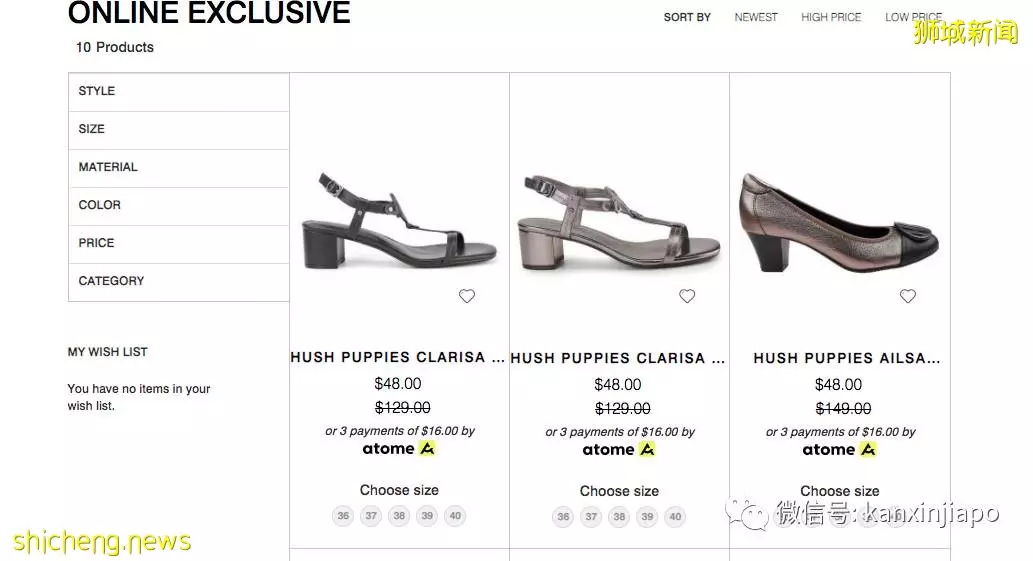1033x561 pixels.
Task: Open the Hush Puppies Ailsa product title link
Action: pyautogui.click(x=847, y=358)
